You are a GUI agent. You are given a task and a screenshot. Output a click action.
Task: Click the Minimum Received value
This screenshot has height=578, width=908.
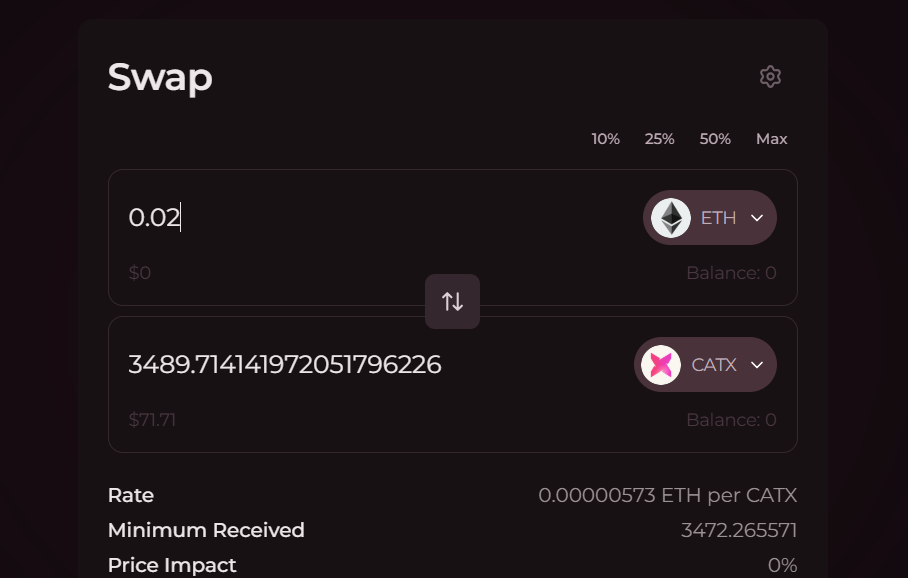tap(739, 530)
